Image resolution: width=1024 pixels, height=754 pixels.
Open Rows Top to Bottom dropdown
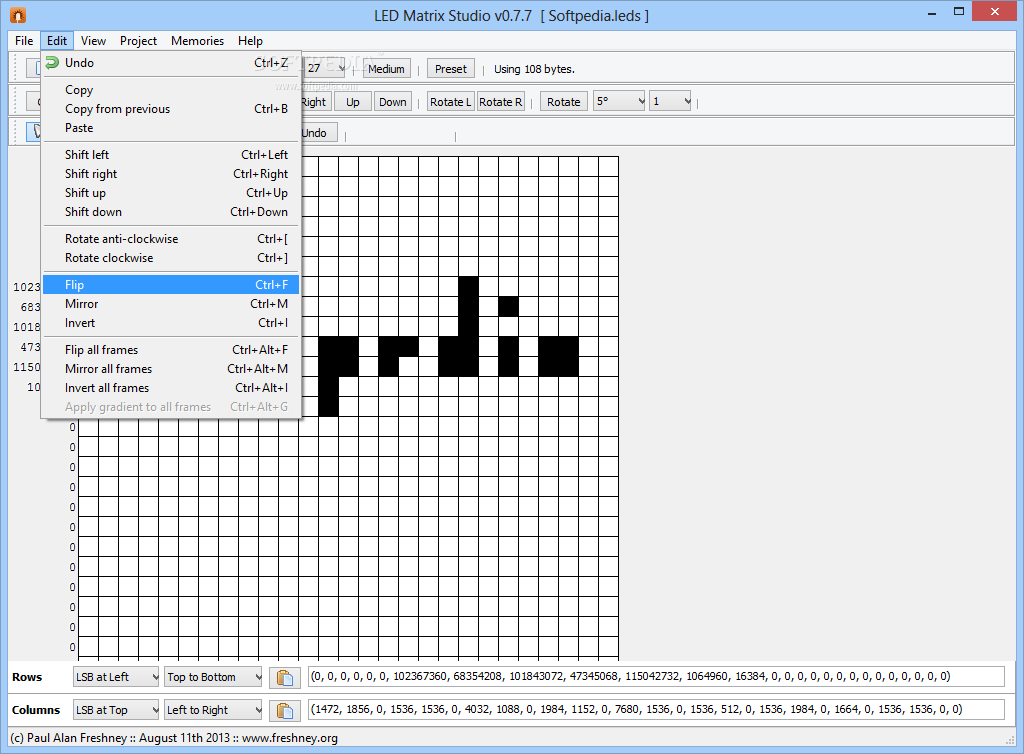click(214, 677)
